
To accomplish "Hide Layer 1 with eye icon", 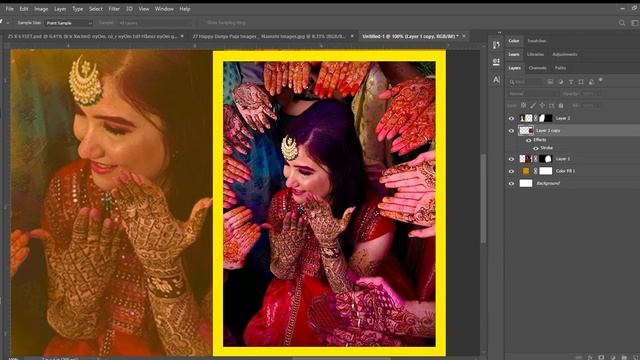I will point(511,159).
